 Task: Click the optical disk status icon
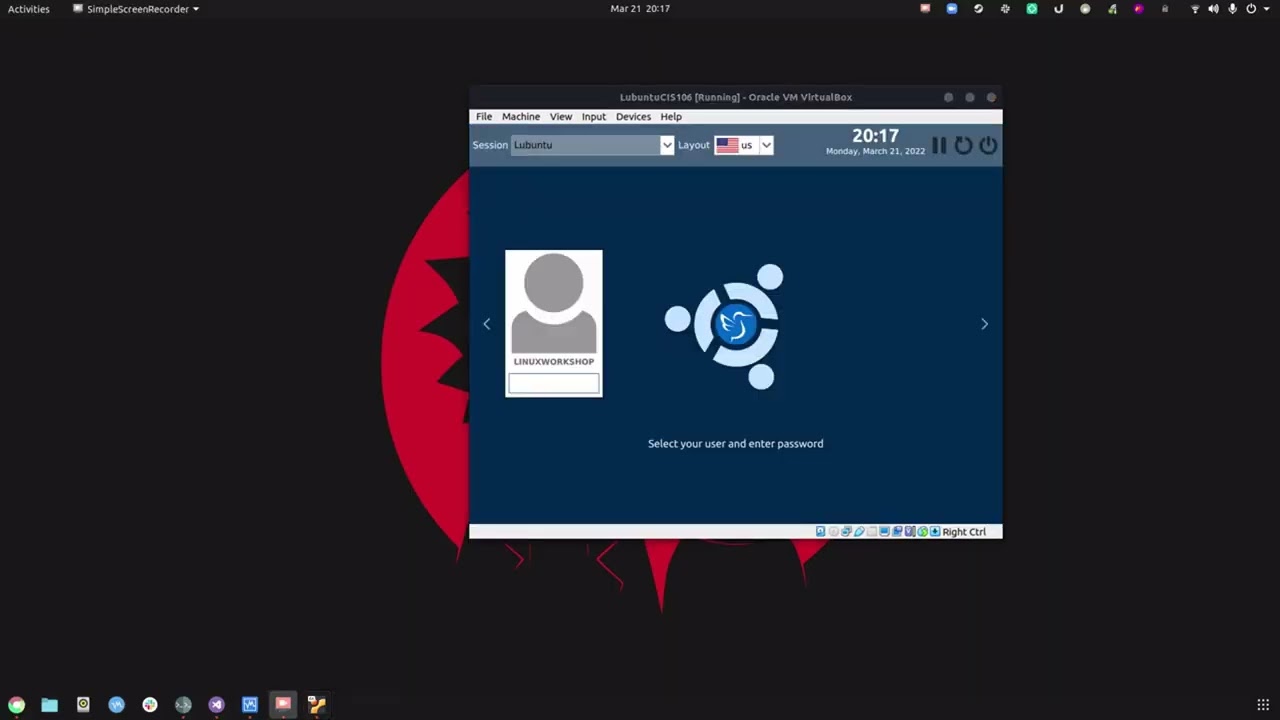834,532
